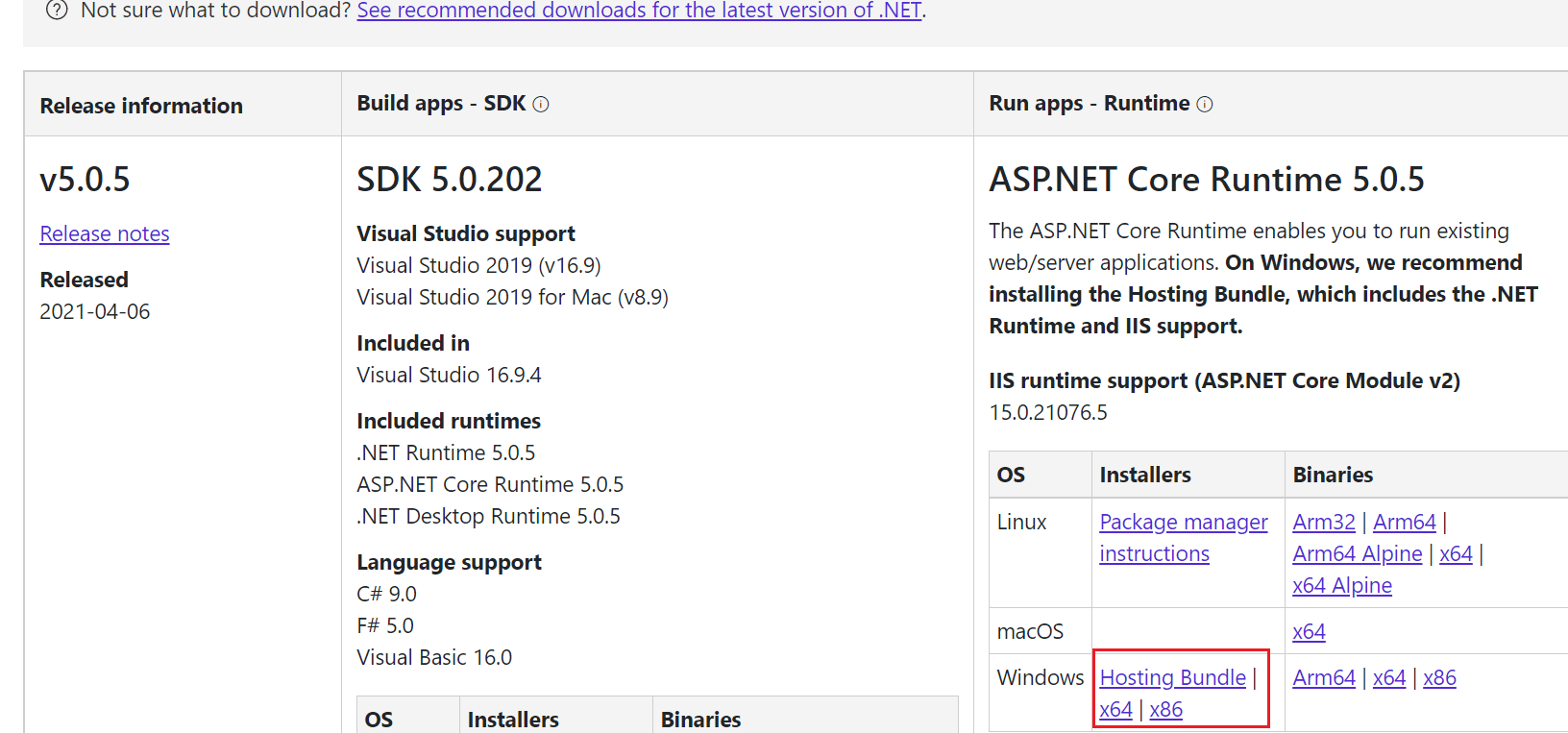Select Visual Studio 2019 for Mac (v8.9)

click(x=512, y=297)
